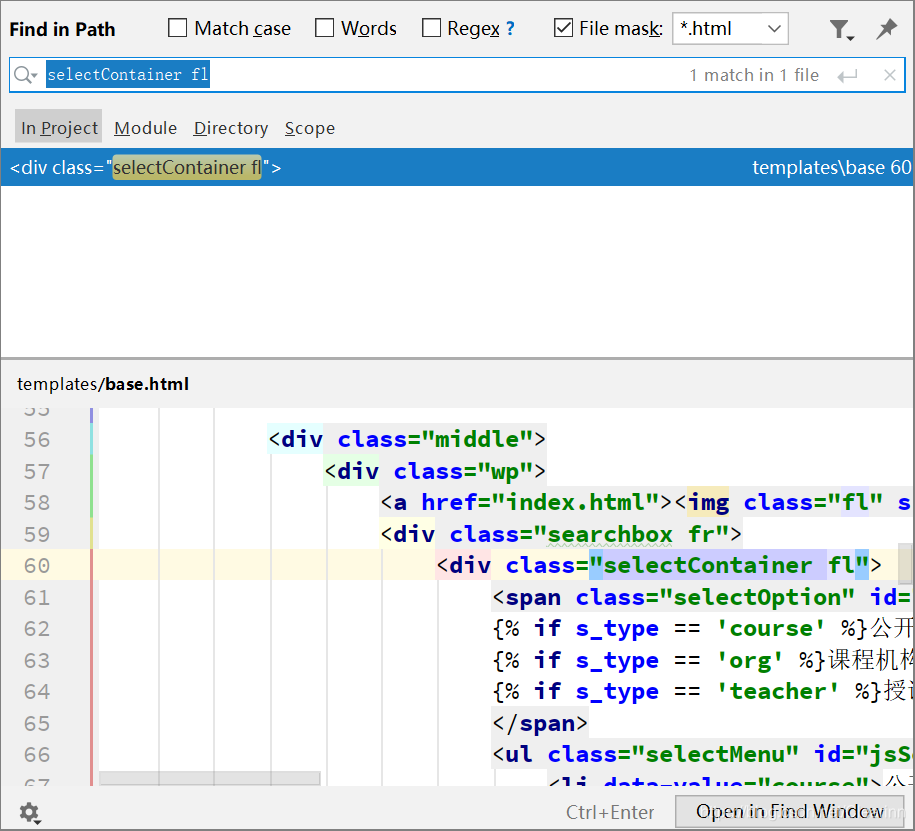This screenshot has height=831, width=915.
Task: Click the filter search results icon
Action: click(x=841, y=29)
